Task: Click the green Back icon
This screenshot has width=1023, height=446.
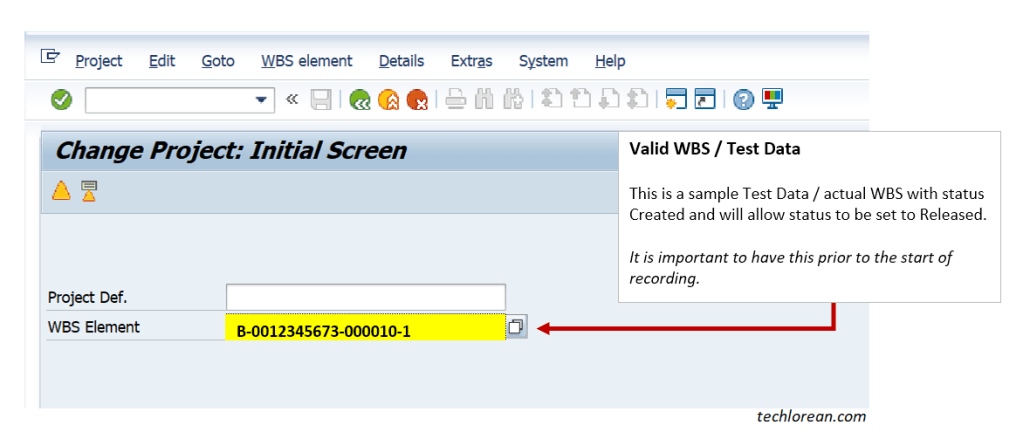Action: pos(359,100)
